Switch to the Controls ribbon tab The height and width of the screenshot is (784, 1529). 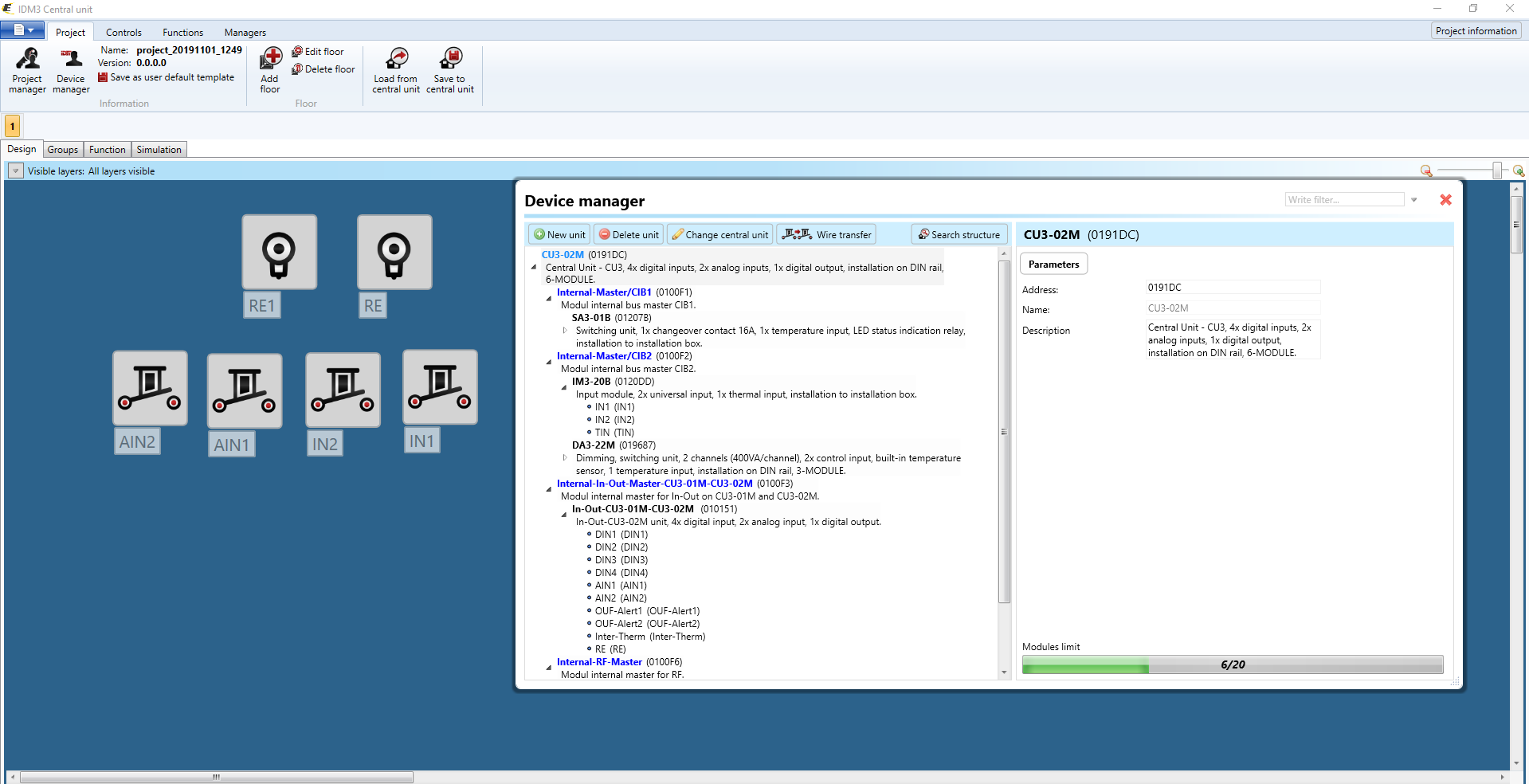click(x=123, y=33)
